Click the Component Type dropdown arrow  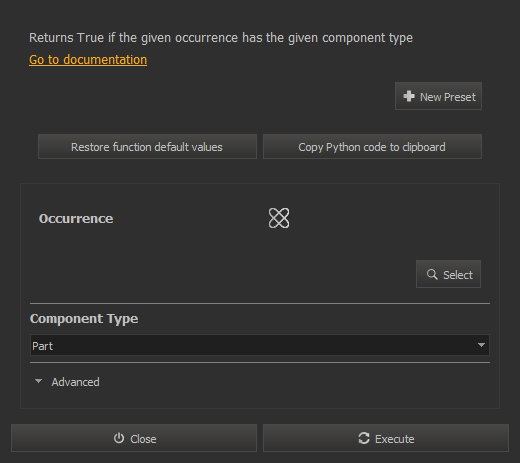click(481, 345)
